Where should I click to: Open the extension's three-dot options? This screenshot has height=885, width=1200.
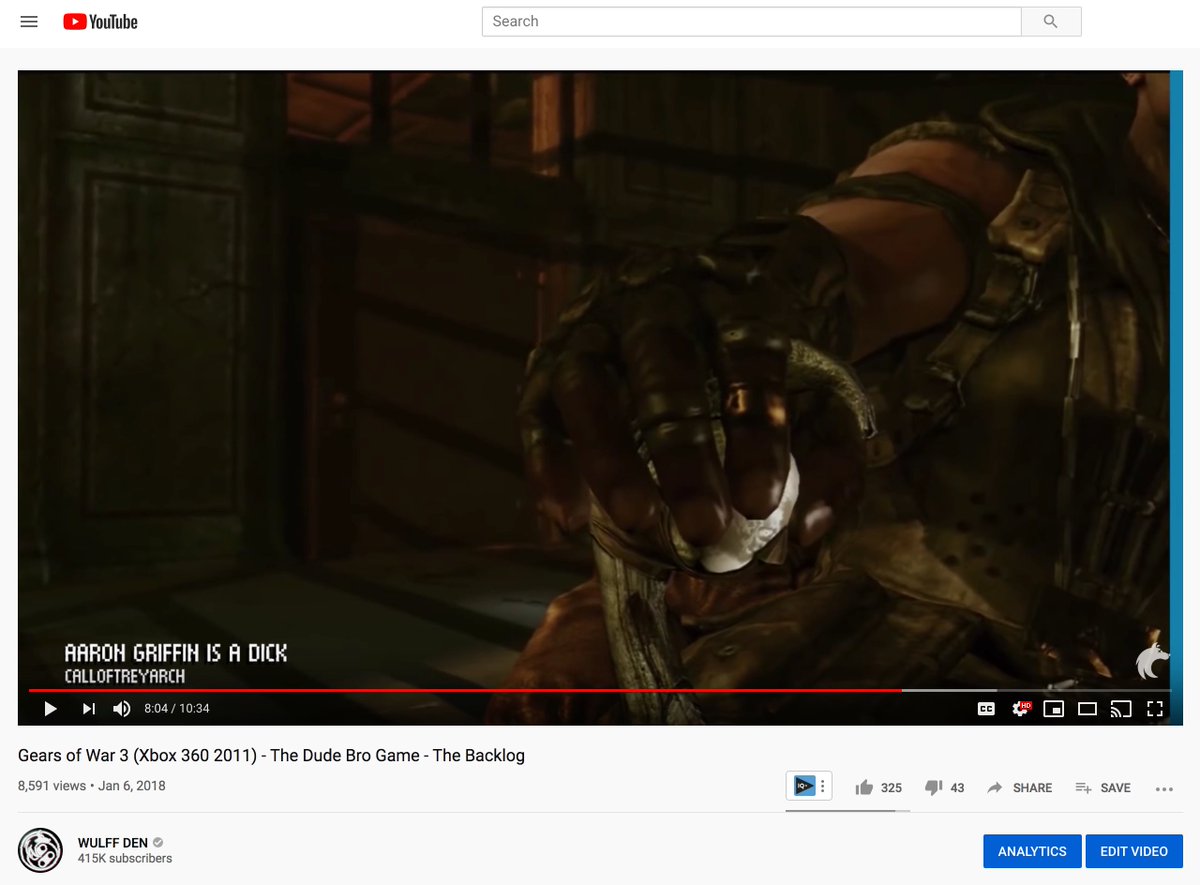click(823, 786)
